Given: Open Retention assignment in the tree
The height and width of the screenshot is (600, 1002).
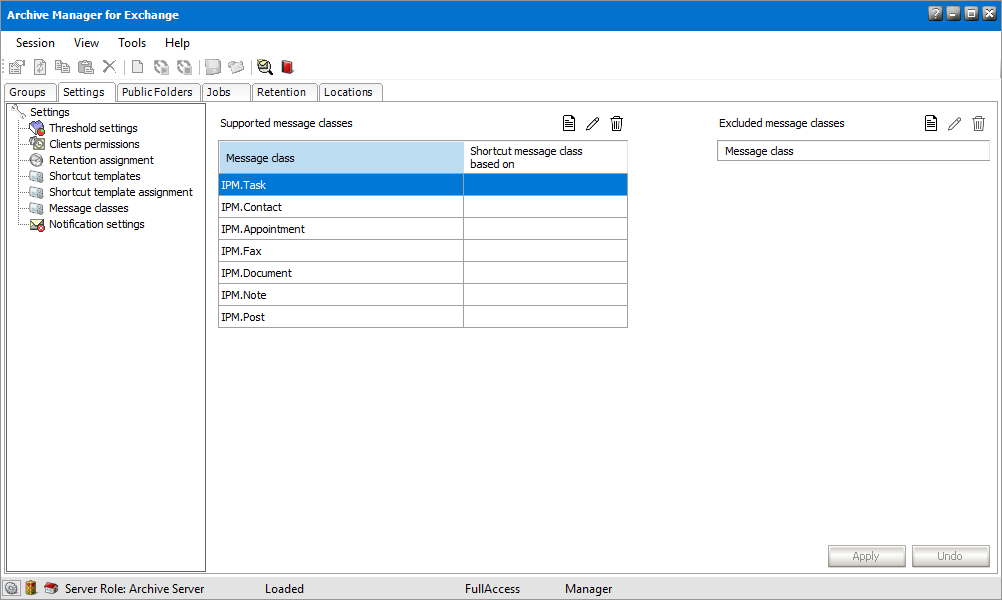Looking at the screenshot, I should (x=101, y=160).
